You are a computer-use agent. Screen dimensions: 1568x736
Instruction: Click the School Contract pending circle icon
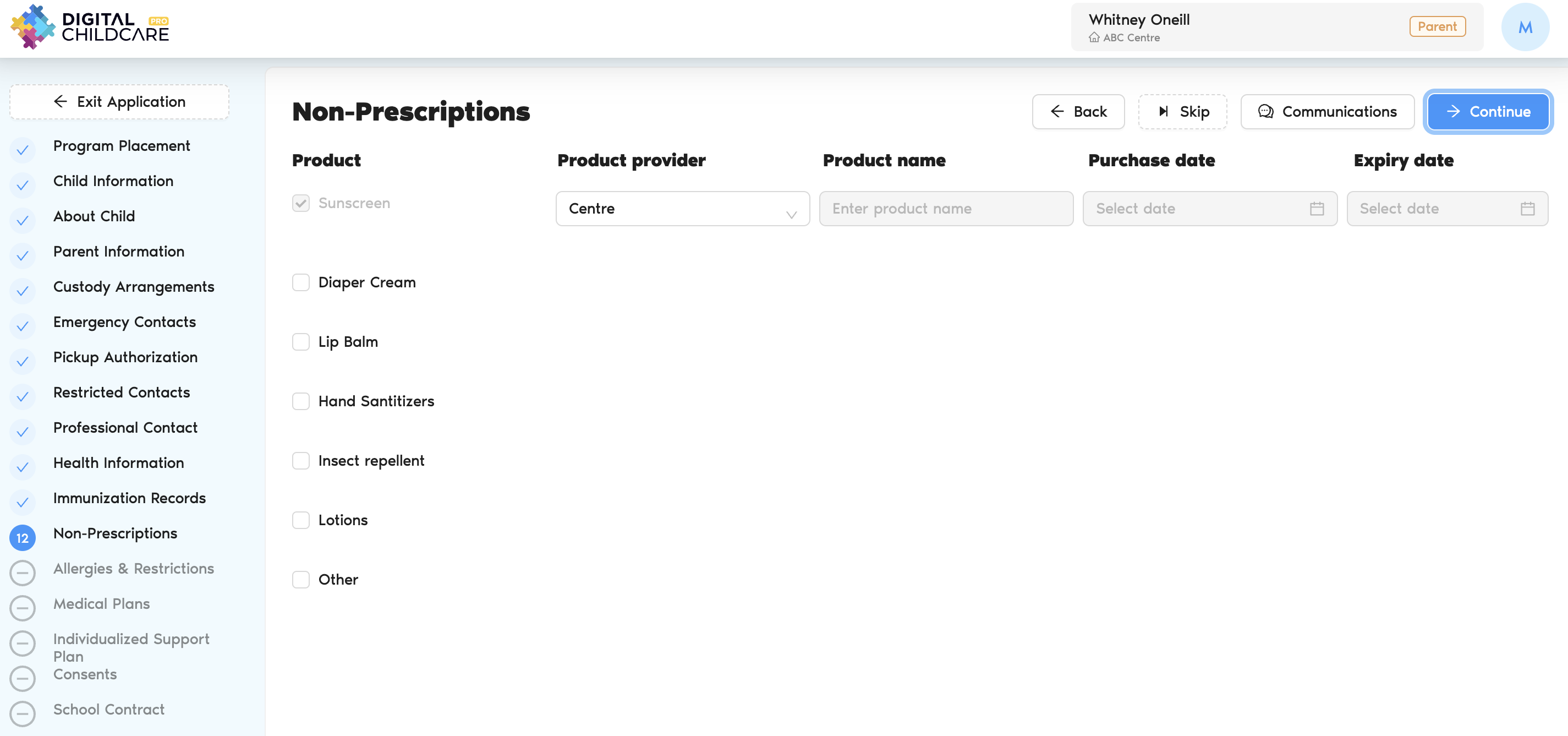(x=23, y=713)
